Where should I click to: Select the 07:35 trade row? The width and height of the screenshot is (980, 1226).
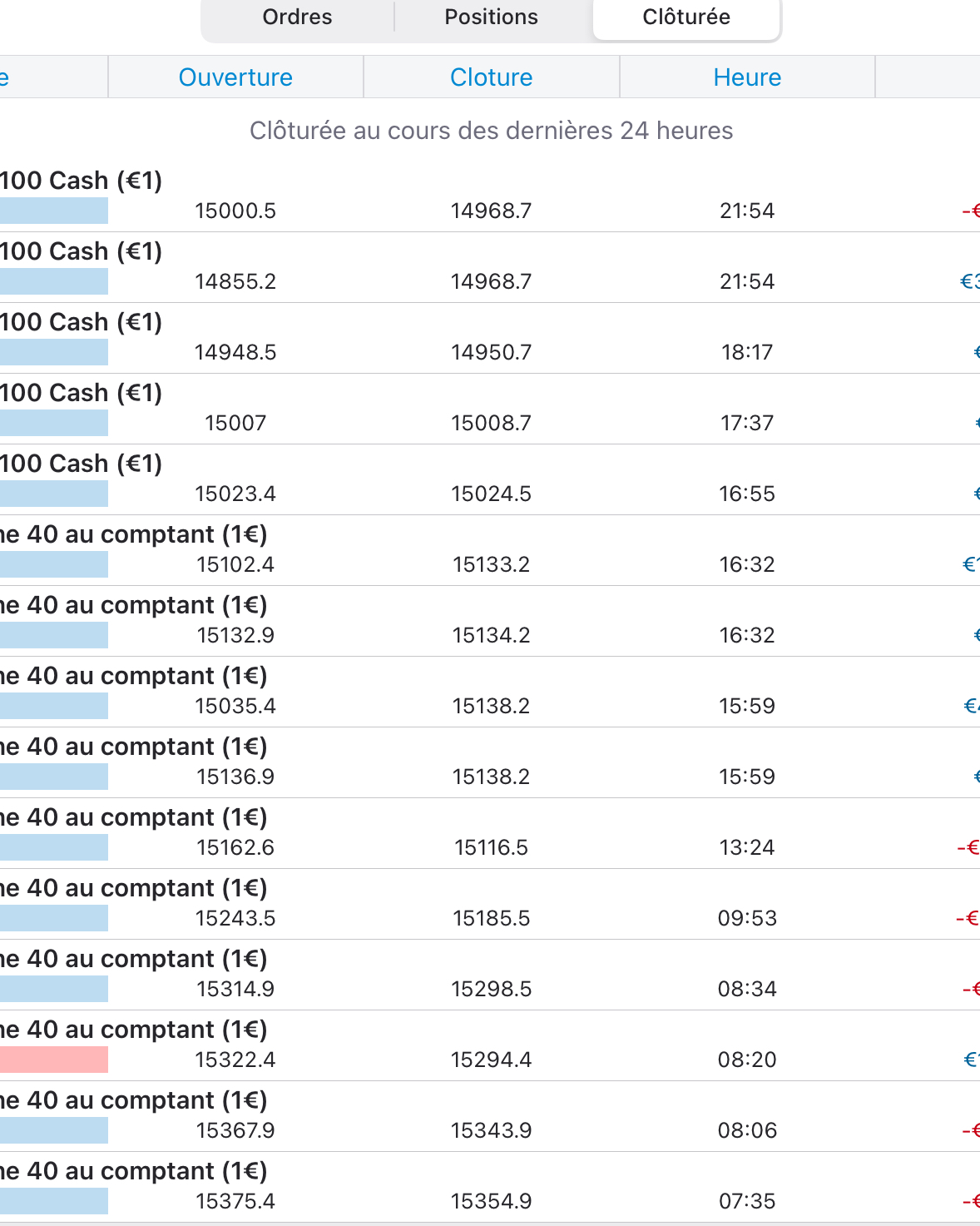click(x=747, y=1201)
